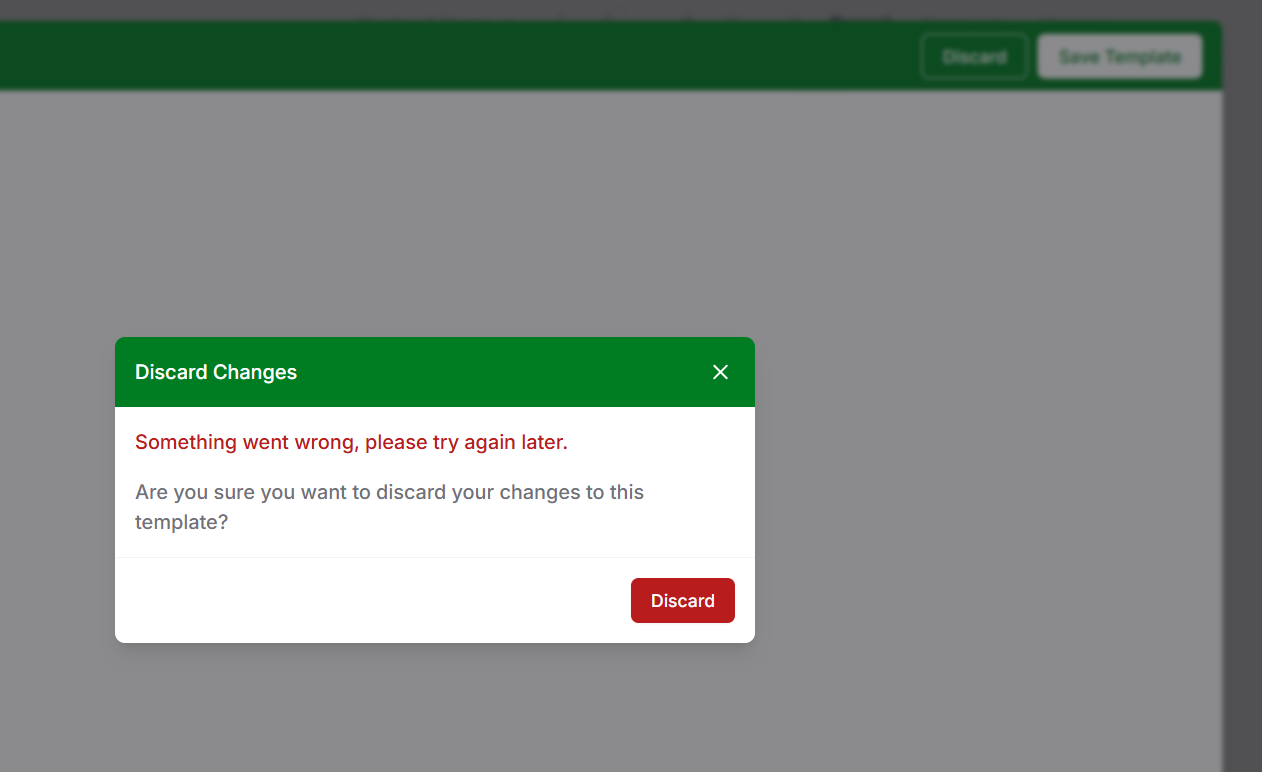
Task: Click the blurred green page toolbar left of Discard
Action: (450, 57)
